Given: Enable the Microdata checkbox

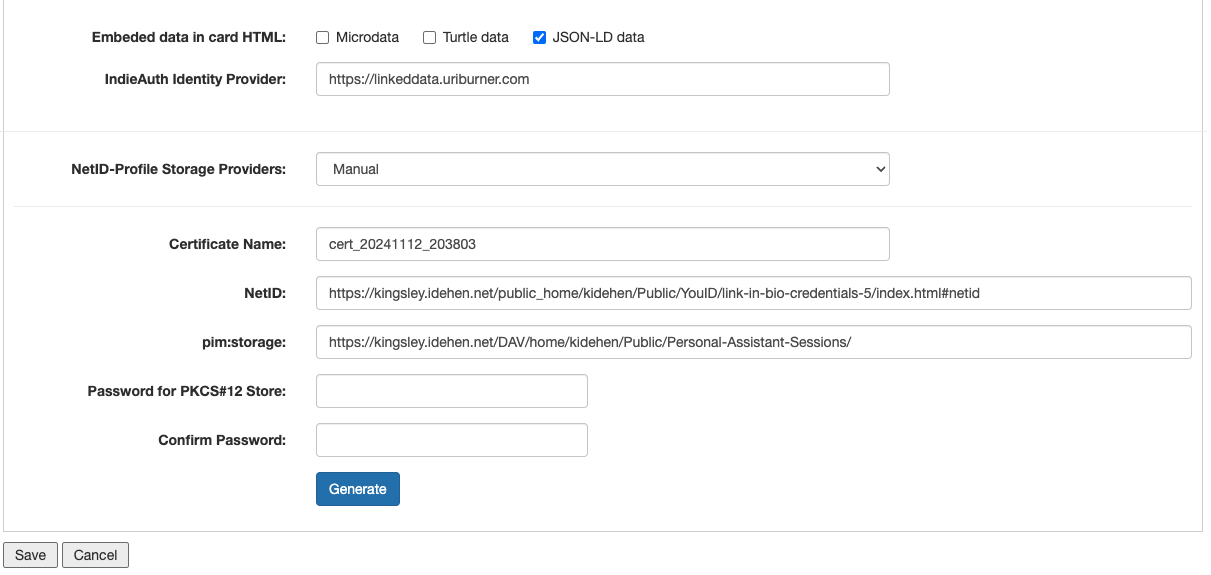Looking at the screenshot, I should [322, 38].
